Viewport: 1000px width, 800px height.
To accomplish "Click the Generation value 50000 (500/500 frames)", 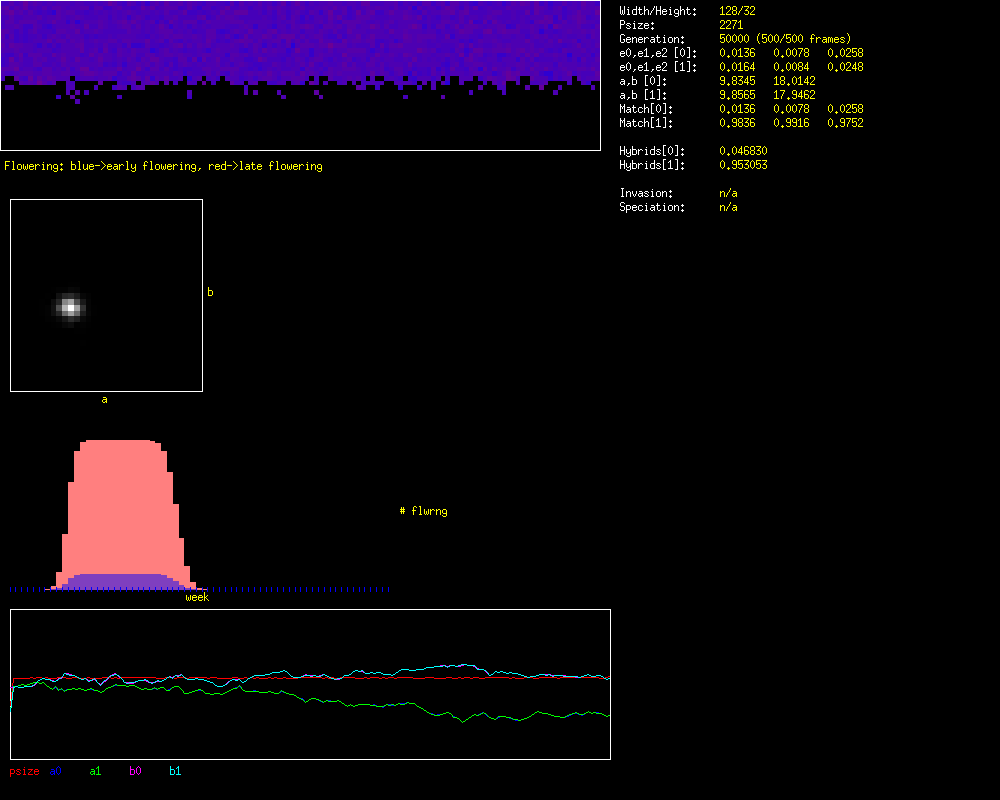I will (785, 39).
